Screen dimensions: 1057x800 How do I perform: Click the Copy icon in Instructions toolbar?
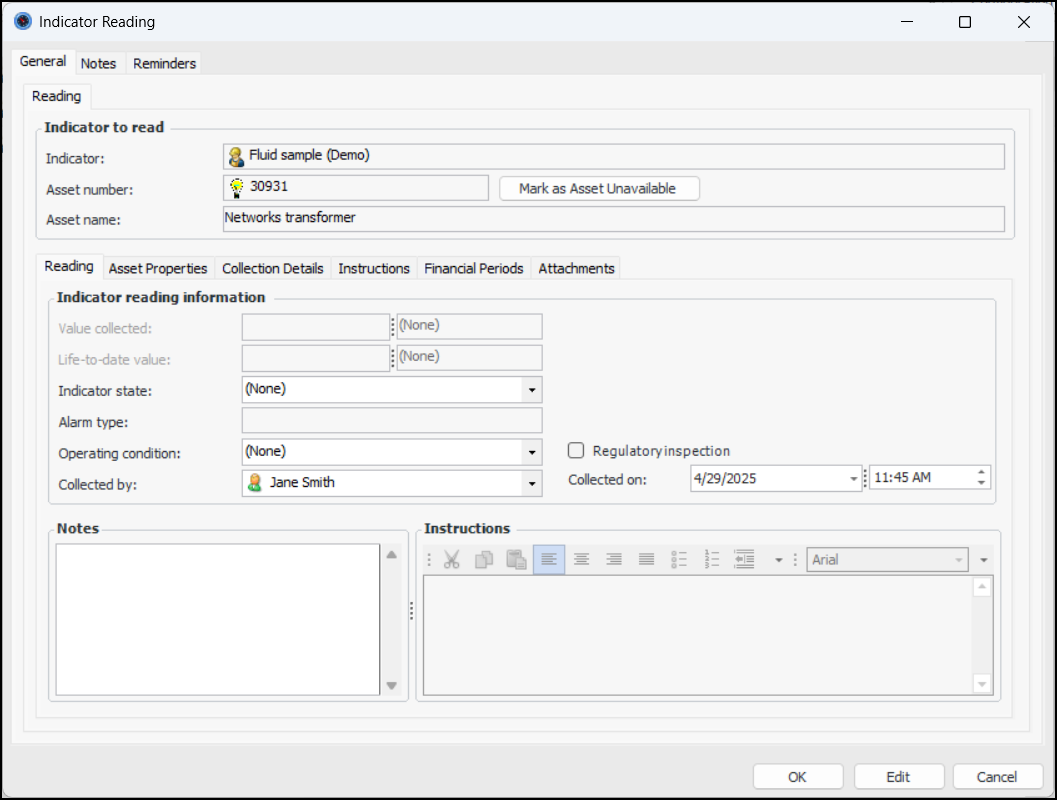pos(483,560)
